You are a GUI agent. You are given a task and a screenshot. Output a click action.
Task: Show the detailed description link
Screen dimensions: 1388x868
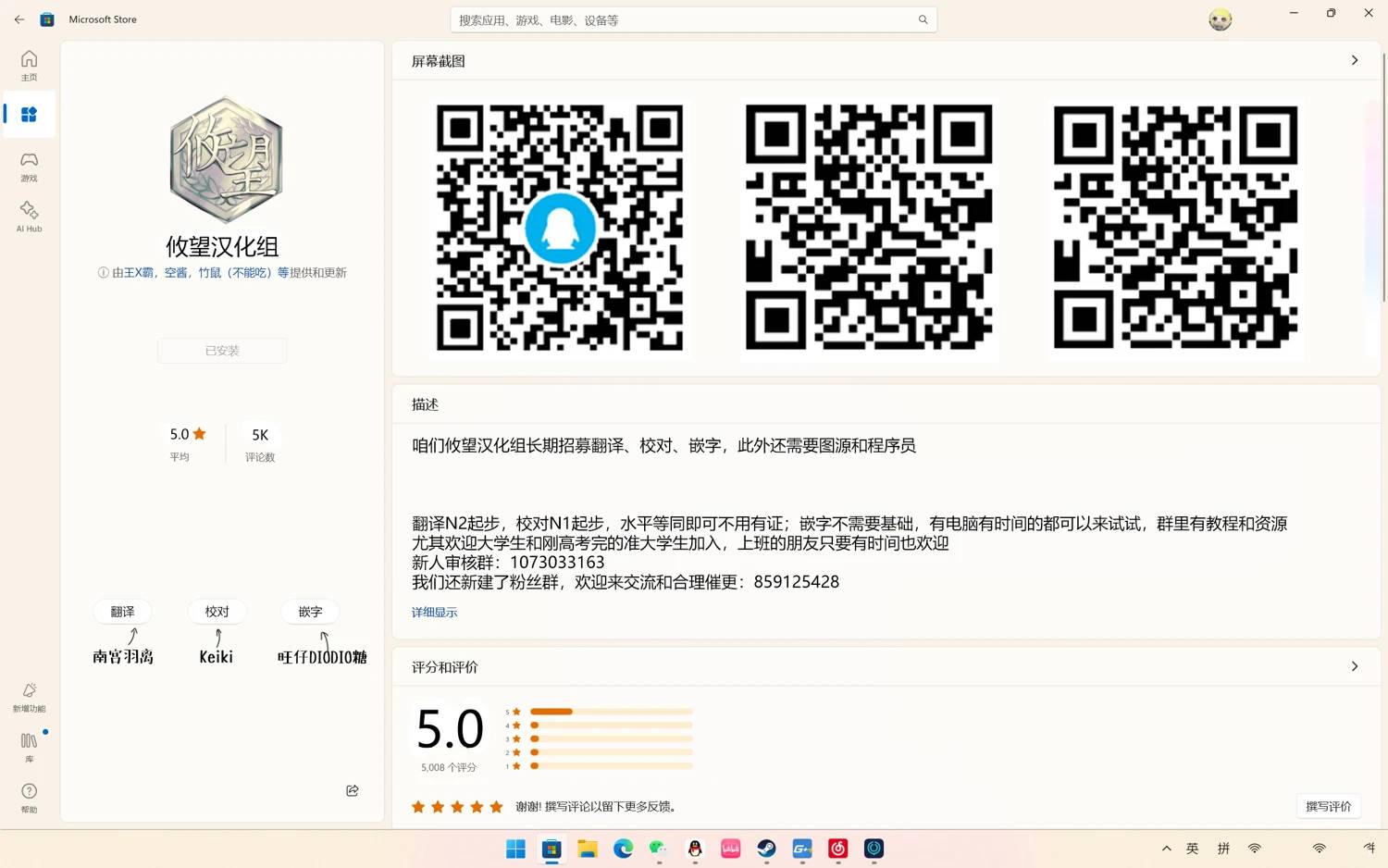click(x=434, y=612)
